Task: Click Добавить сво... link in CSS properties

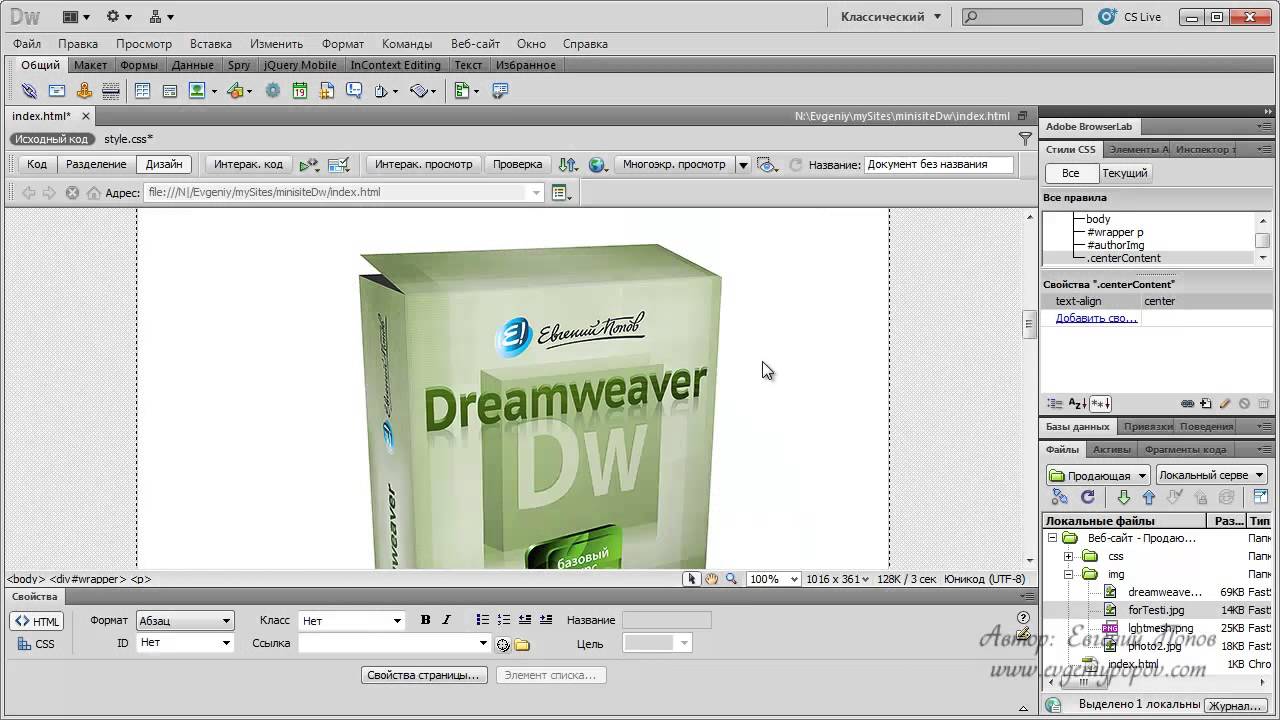Action: tap(1096, 318)
